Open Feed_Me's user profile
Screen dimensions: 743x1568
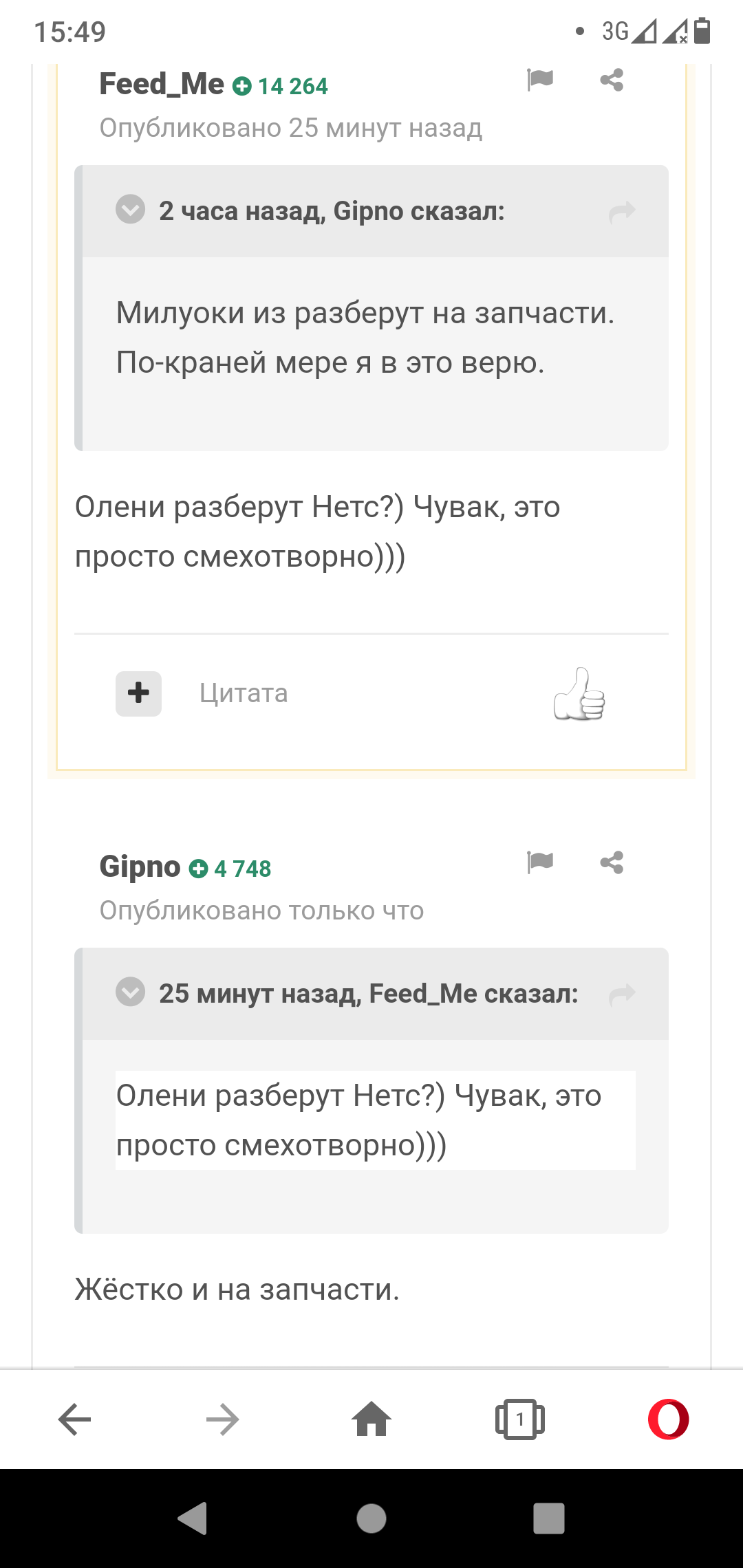[162, 85]
